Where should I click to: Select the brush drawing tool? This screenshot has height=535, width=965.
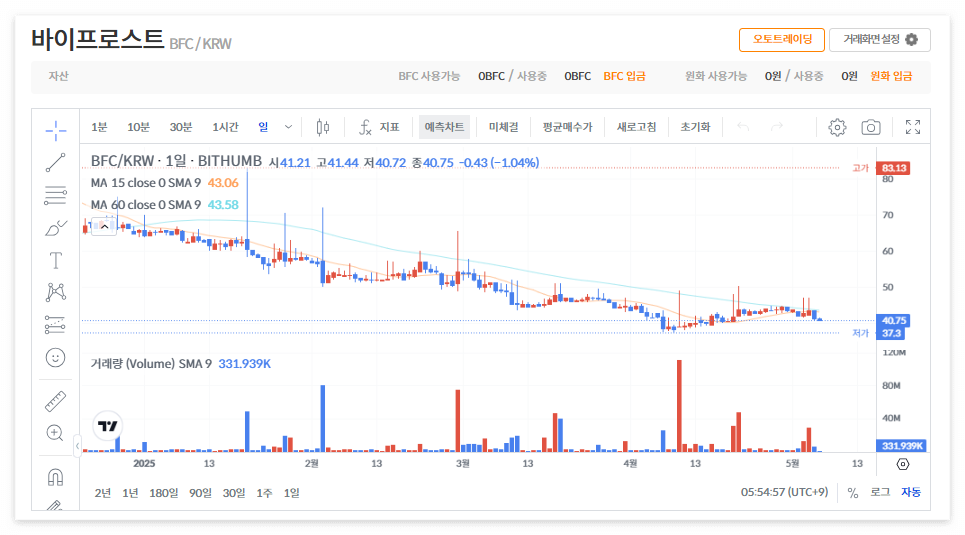pyautogui.click(x=55, y=228)
